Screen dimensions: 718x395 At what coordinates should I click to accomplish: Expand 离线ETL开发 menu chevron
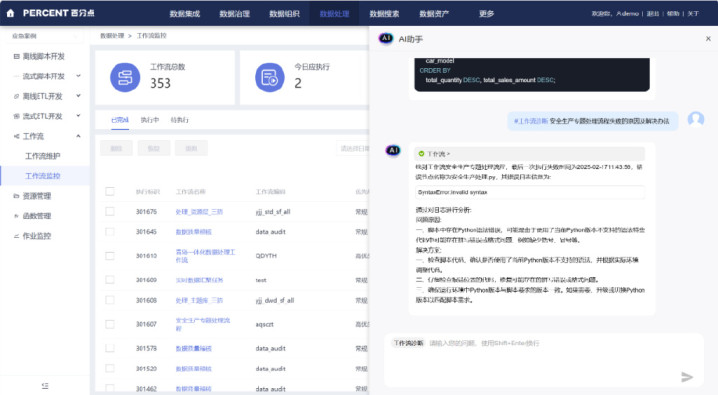tap(78, 96)
